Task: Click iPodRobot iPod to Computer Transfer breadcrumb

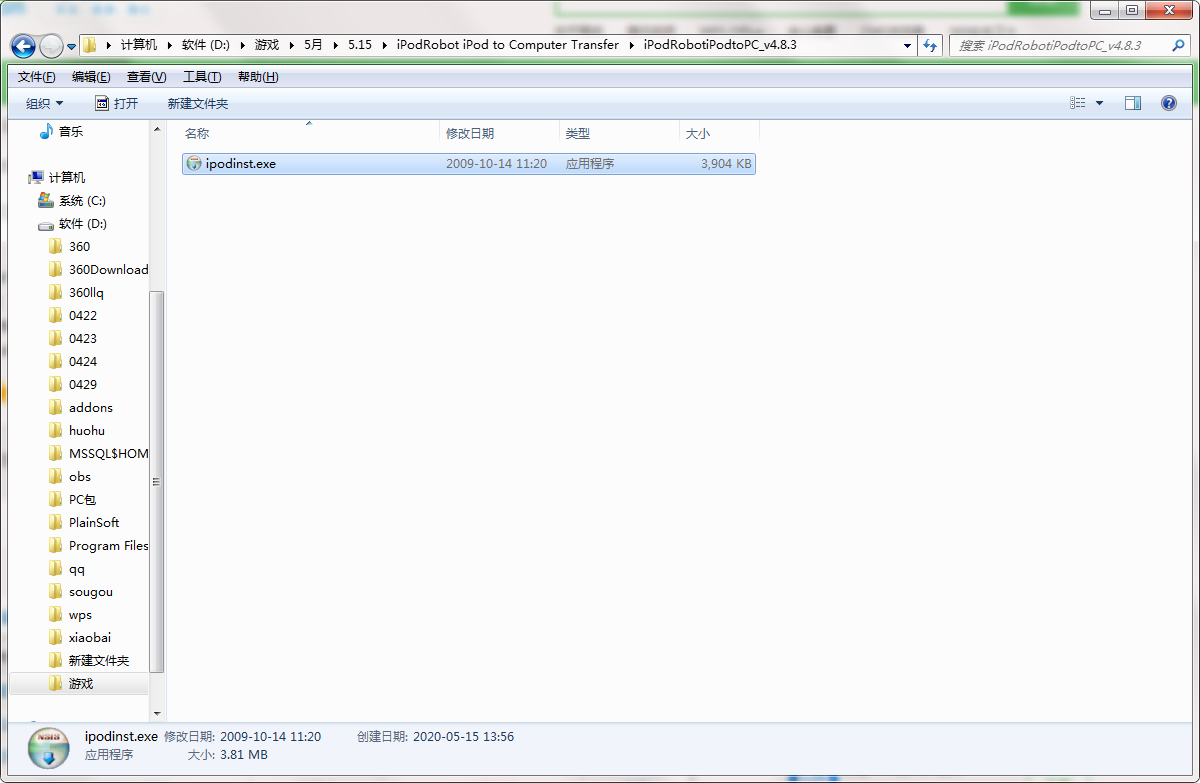Action: pos(507,45)
